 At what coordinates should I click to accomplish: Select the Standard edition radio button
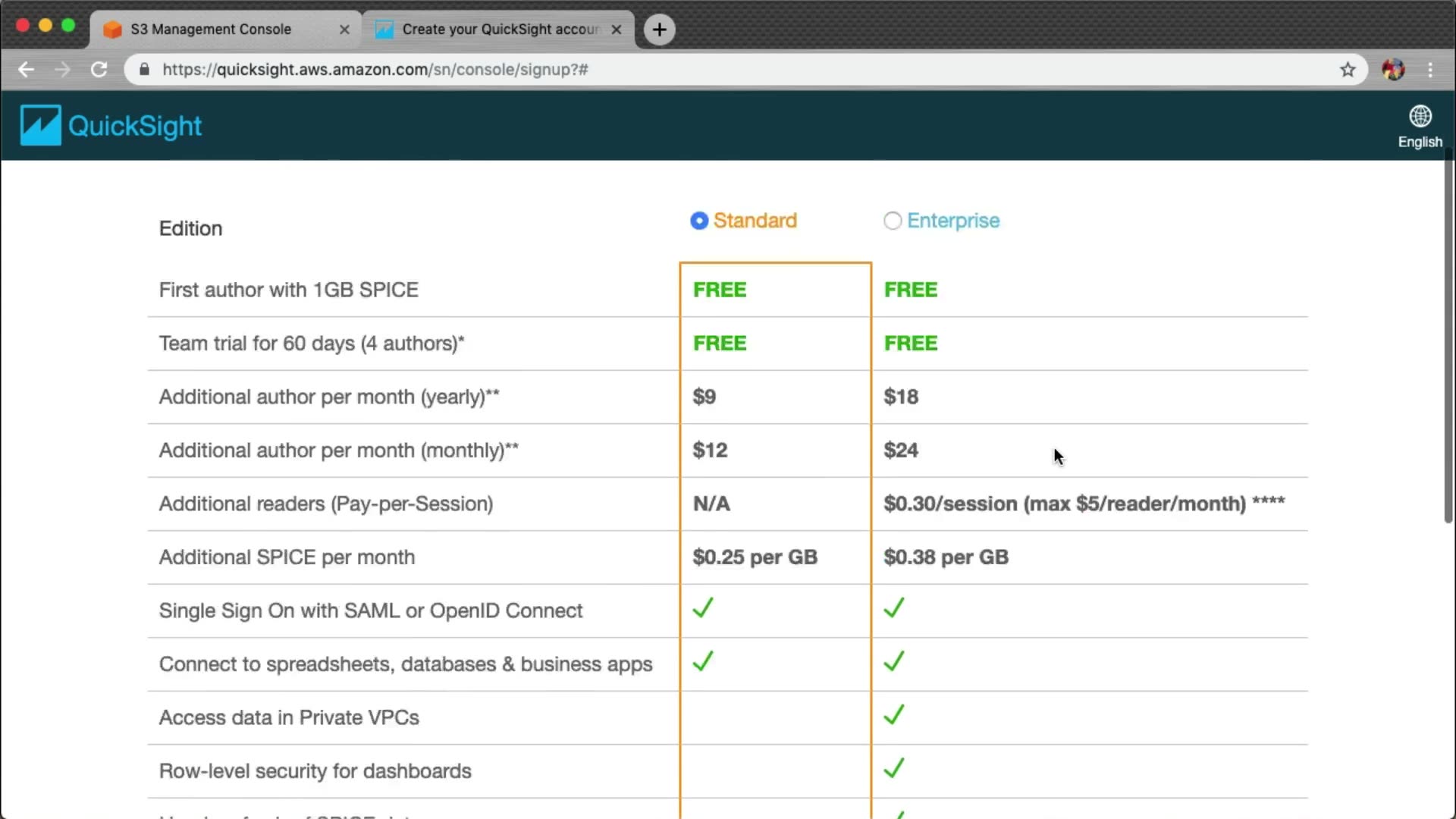698,221
